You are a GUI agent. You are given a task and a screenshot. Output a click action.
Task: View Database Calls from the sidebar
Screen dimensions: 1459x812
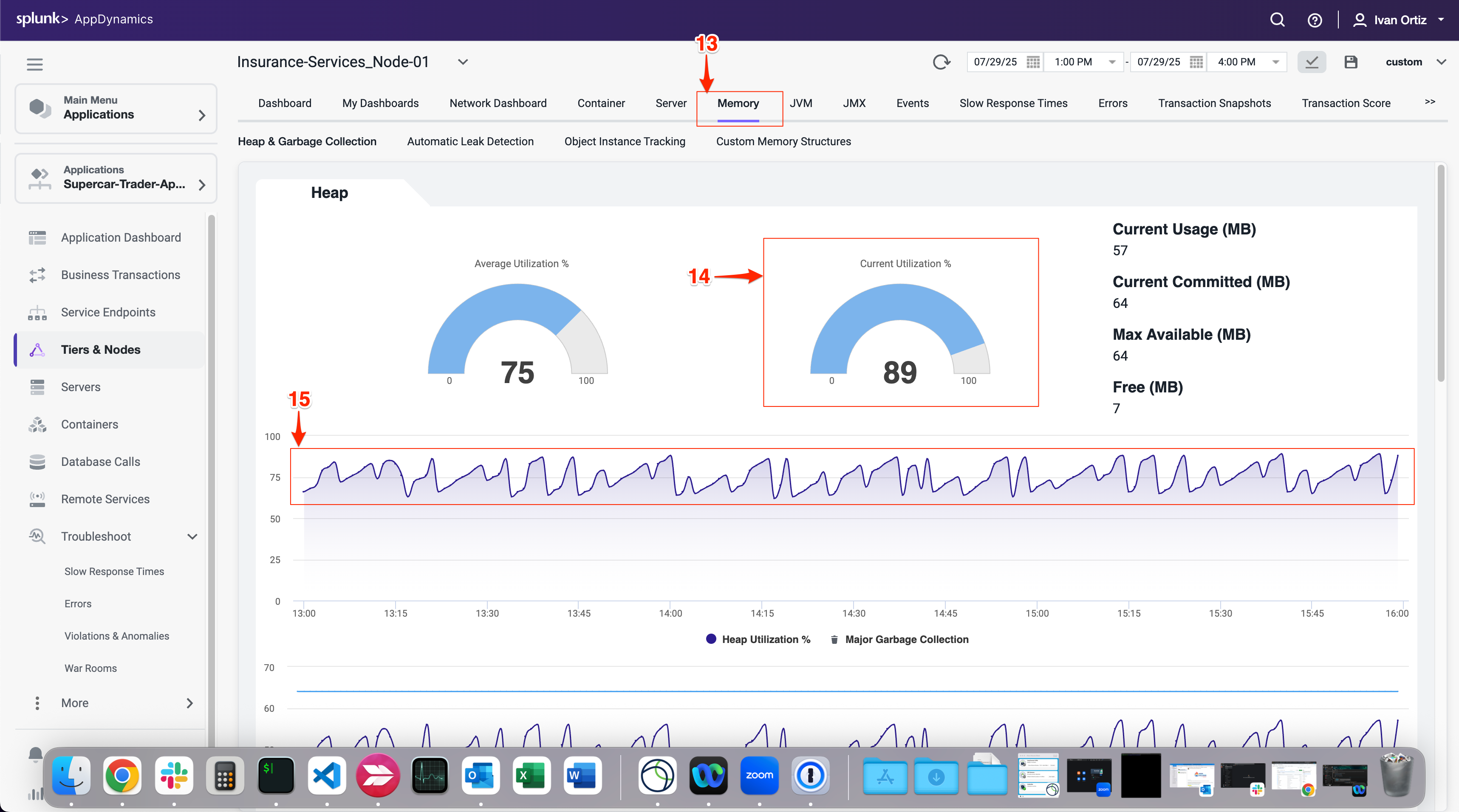tap(100, 462)
